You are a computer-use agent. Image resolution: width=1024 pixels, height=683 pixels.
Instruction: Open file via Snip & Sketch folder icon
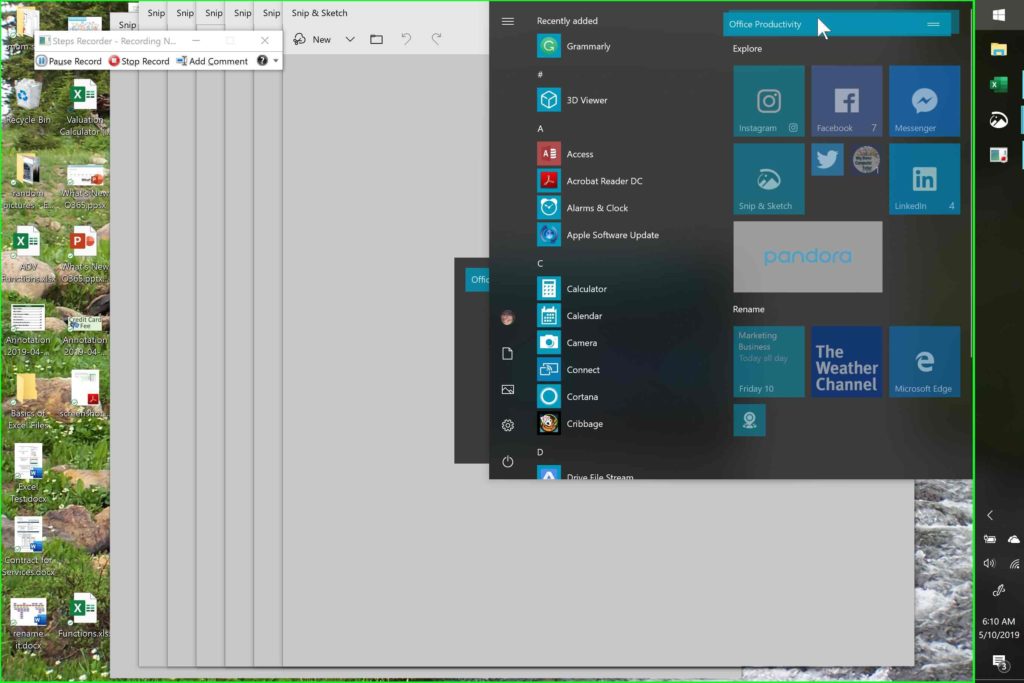[x=376, y=39]
